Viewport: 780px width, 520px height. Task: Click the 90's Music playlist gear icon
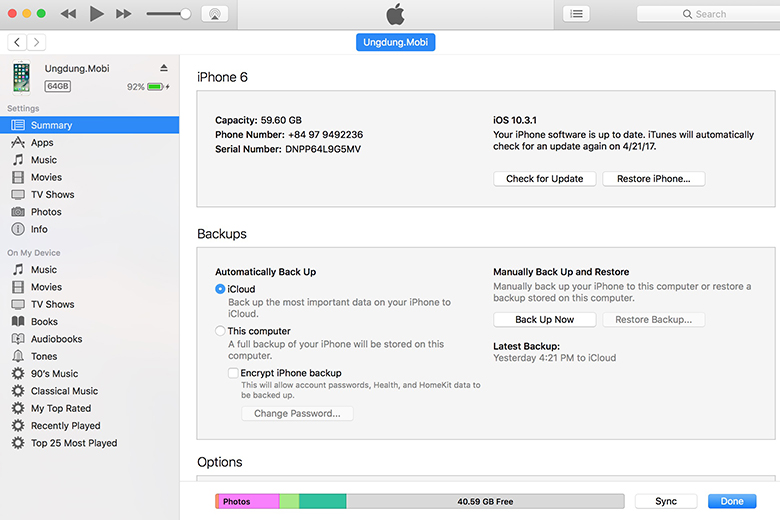pos(18,373)
